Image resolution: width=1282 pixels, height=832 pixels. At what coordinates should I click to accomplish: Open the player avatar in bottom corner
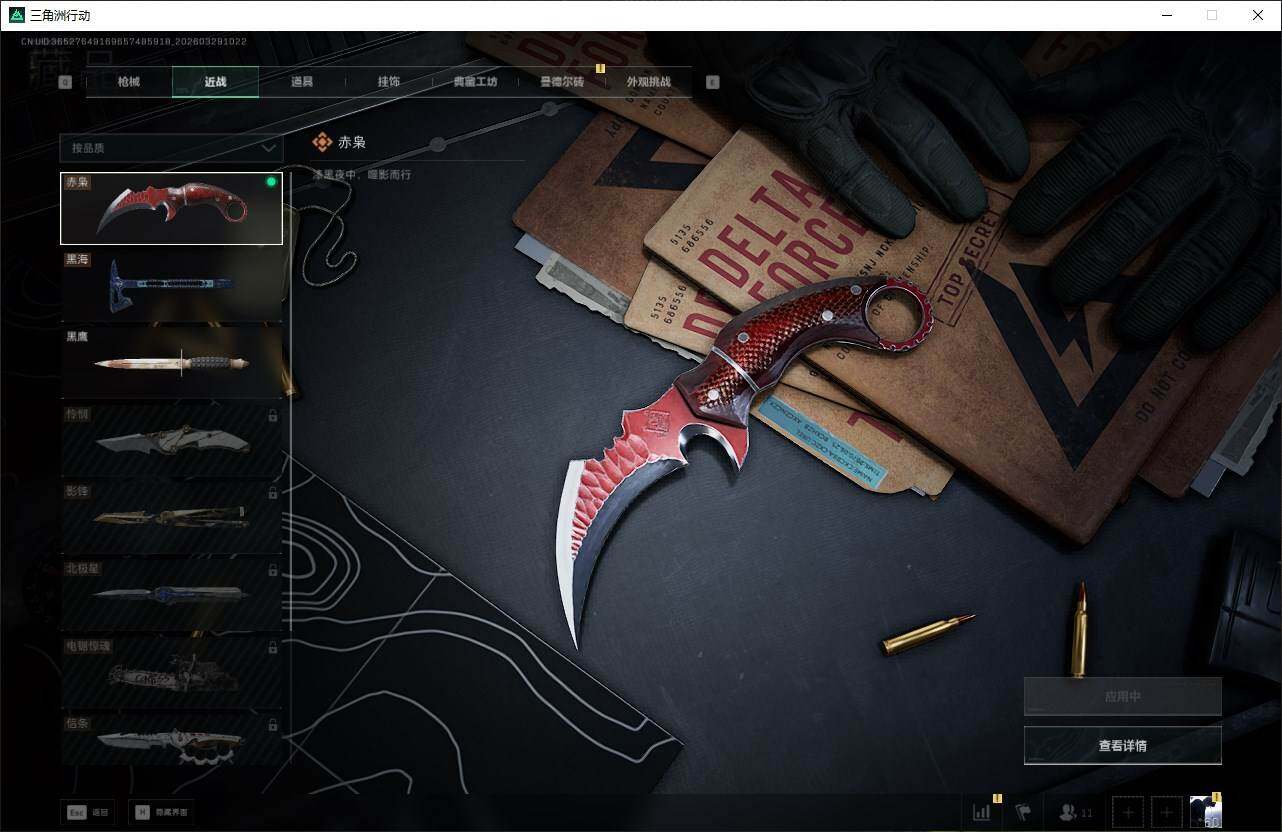(1206, 812)
